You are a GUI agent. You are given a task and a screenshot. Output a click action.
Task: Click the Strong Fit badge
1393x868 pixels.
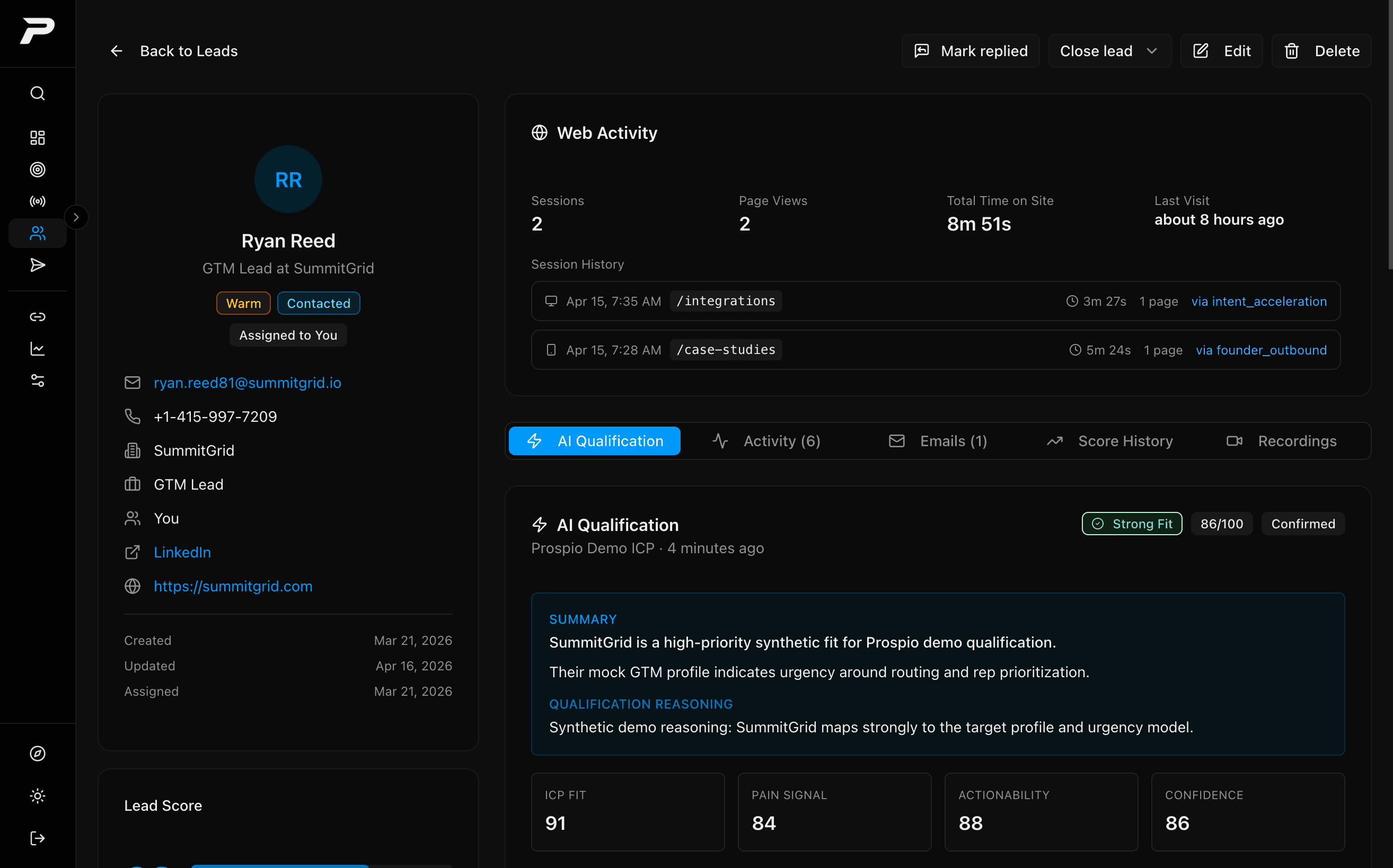coord(1132,524)
